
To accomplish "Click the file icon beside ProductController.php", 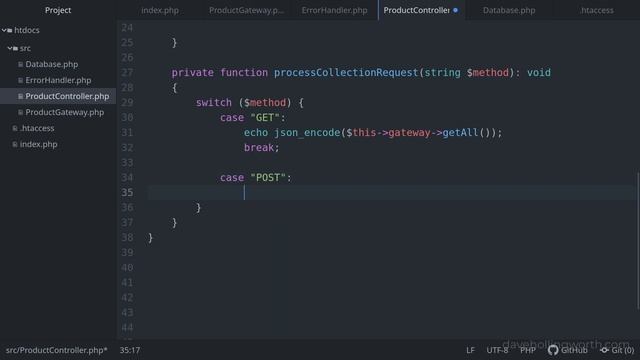I will coord(20,96).
